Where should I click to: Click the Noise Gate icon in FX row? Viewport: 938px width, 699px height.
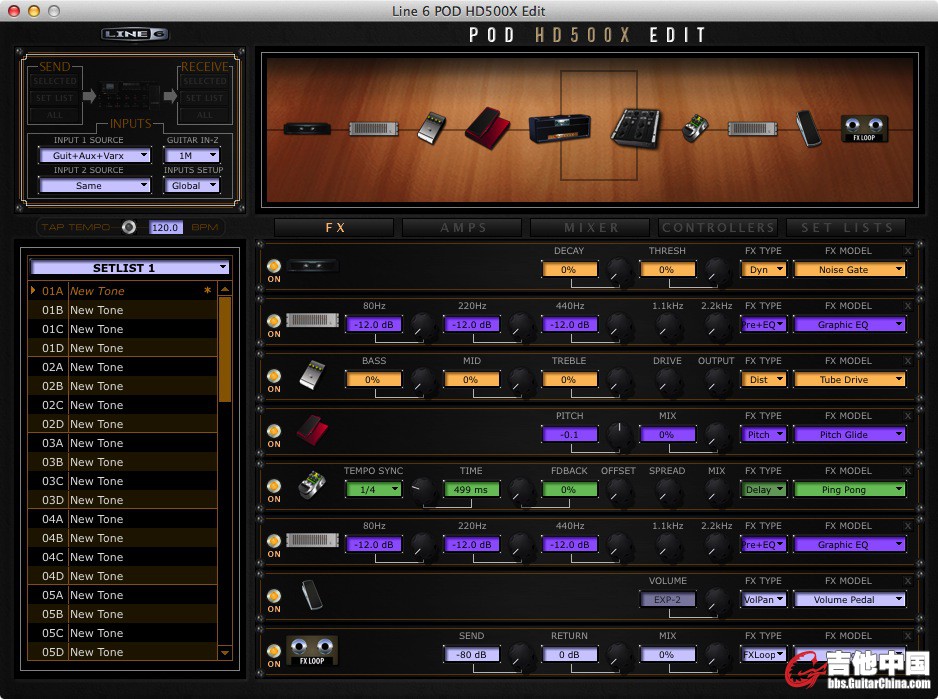(312, 265)
